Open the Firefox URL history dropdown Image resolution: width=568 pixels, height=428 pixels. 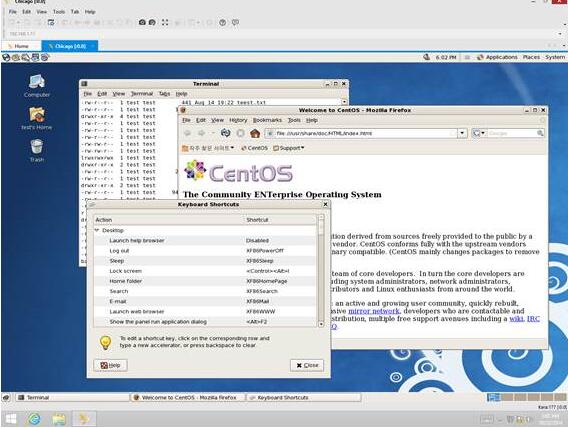tap(462, 133)
